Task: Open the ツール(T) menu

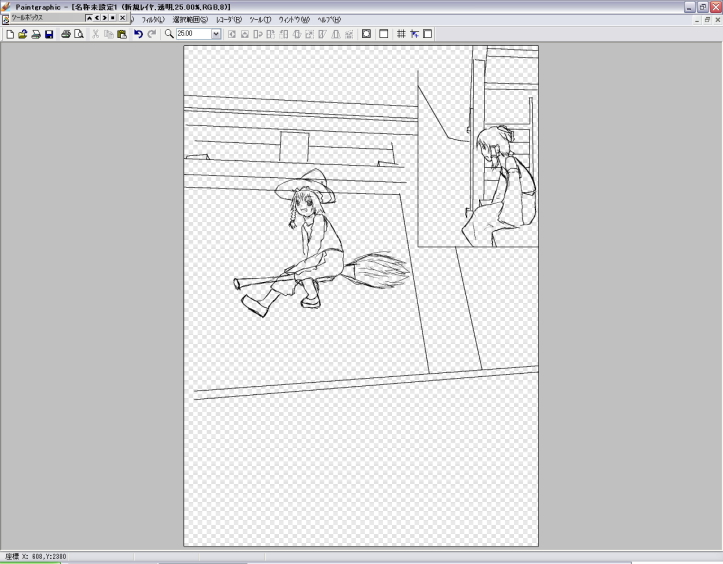Action: 260,20
